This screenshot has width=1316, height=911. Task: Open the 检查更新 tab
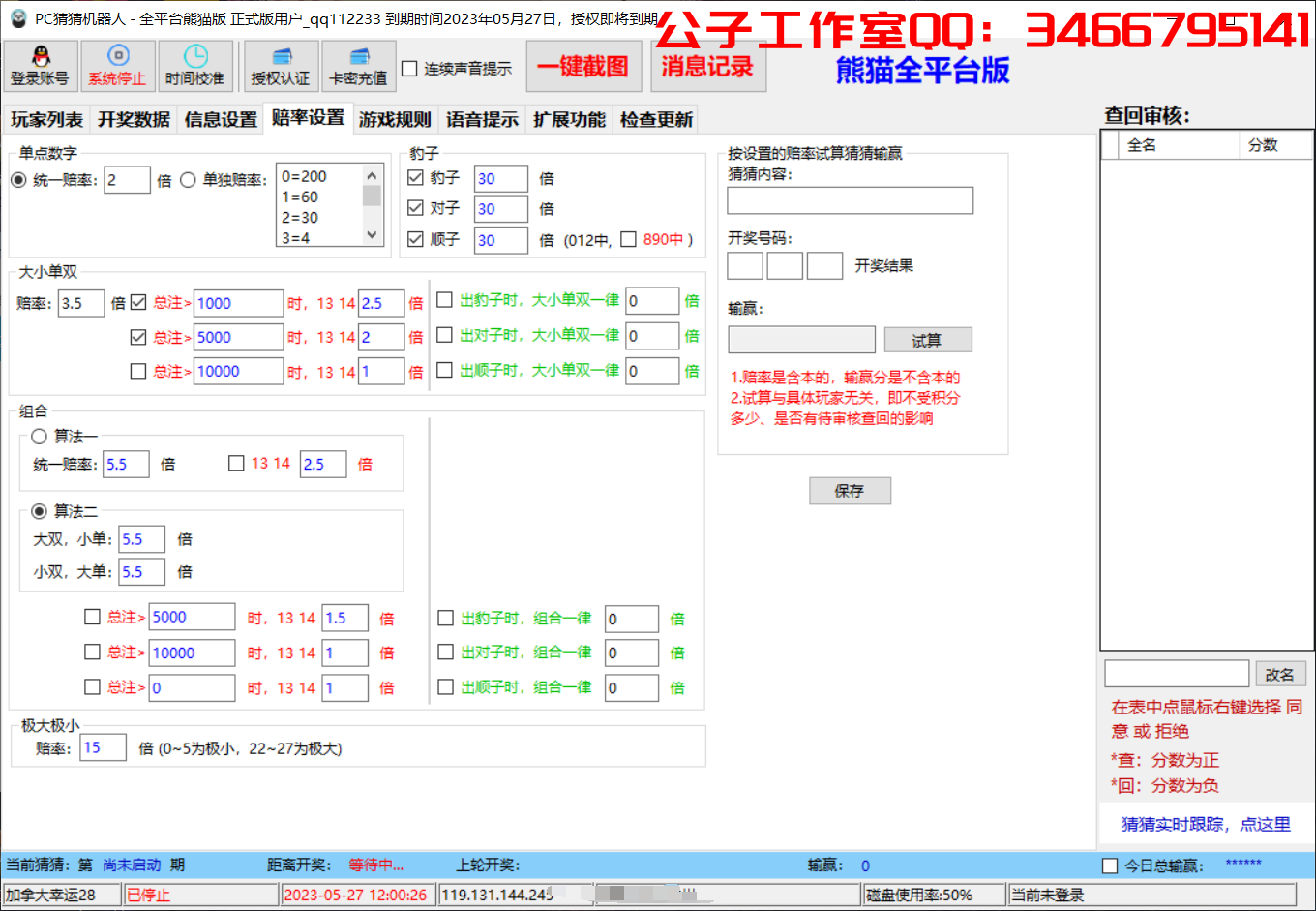click(656, 119)
